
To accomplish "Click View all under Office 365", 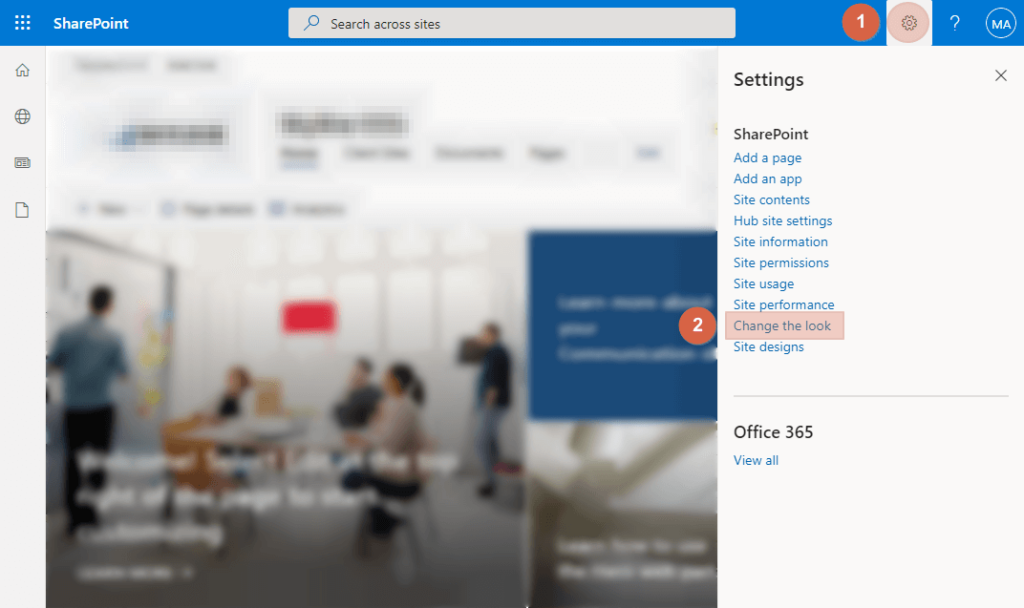I will pyautogui.click(x=756, y=460).
